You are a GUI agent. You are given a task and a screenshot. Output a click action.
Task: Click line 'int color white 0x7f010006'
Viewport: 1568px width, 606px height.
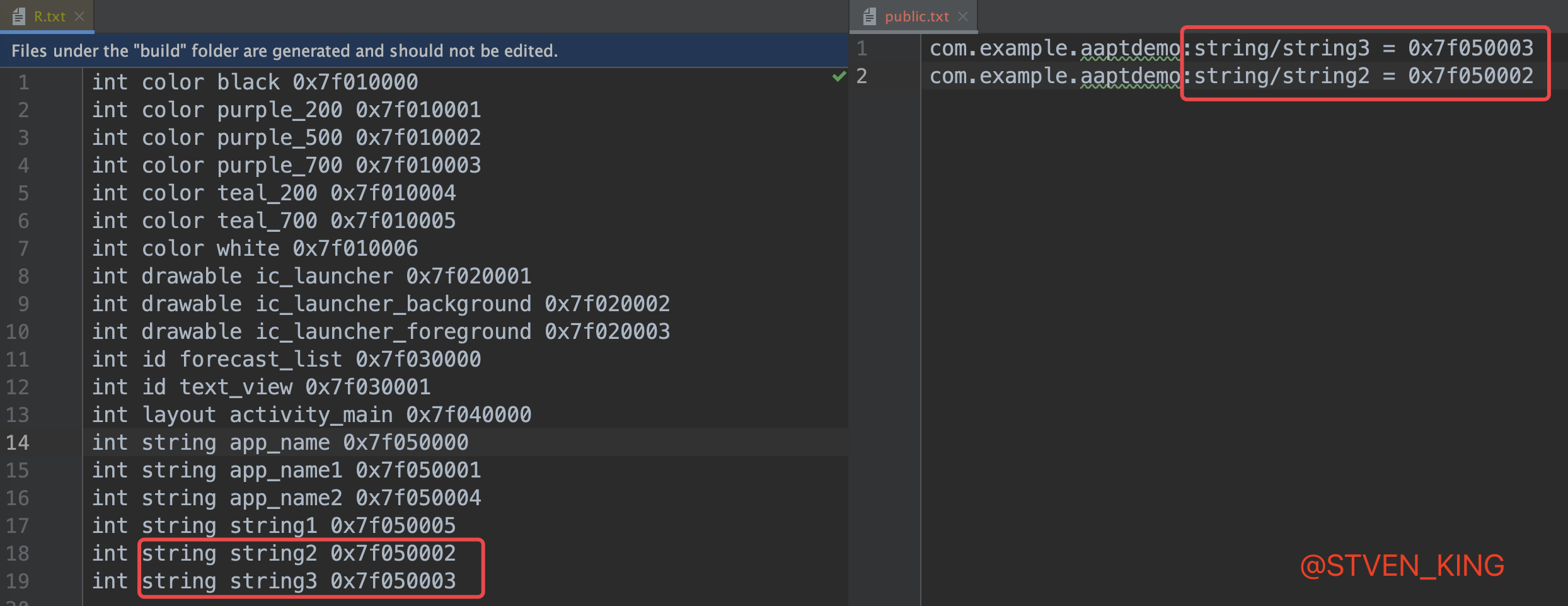coord(255,248)
